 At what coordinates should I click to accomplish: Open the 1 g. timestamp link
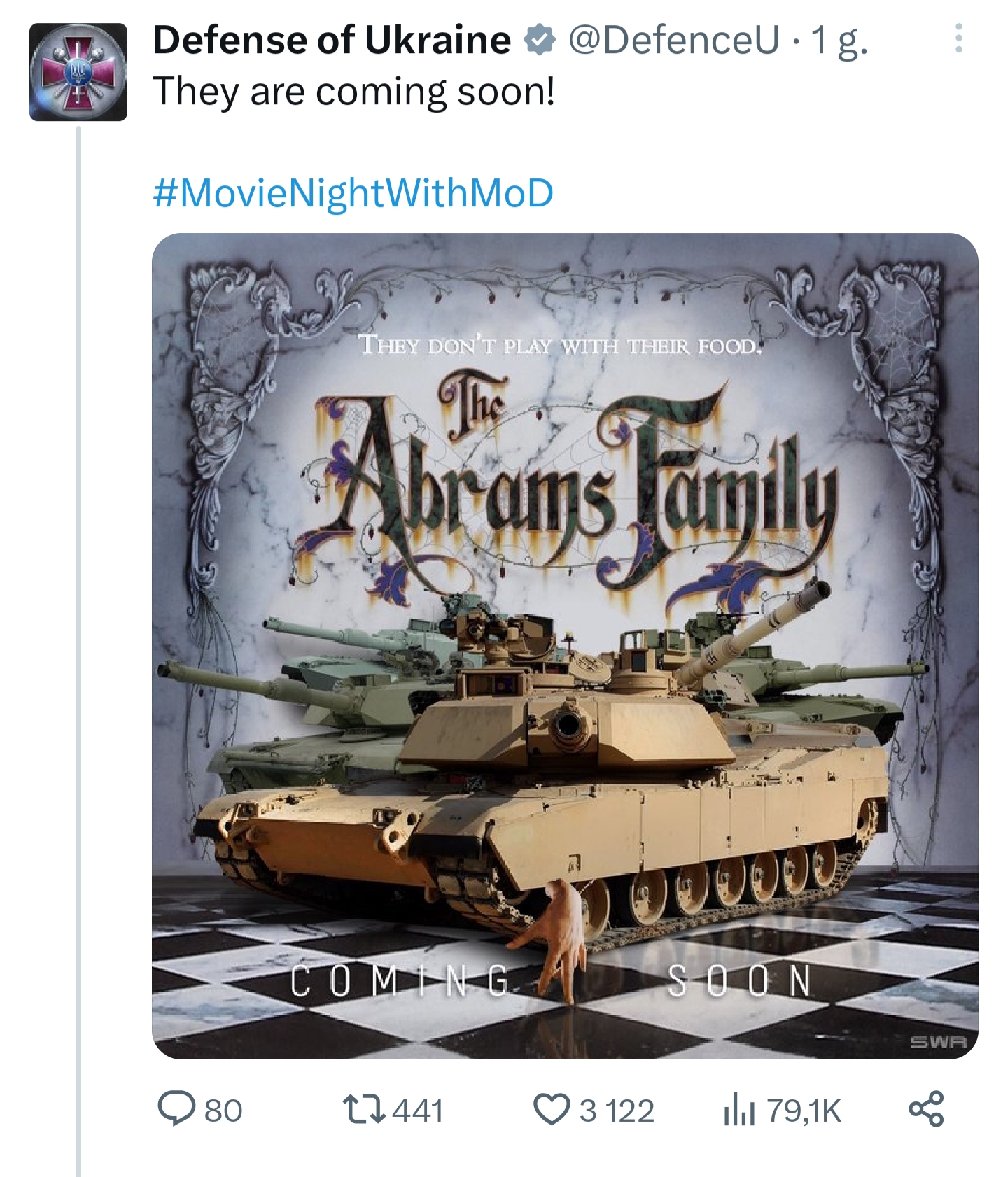tap(839, 42)
